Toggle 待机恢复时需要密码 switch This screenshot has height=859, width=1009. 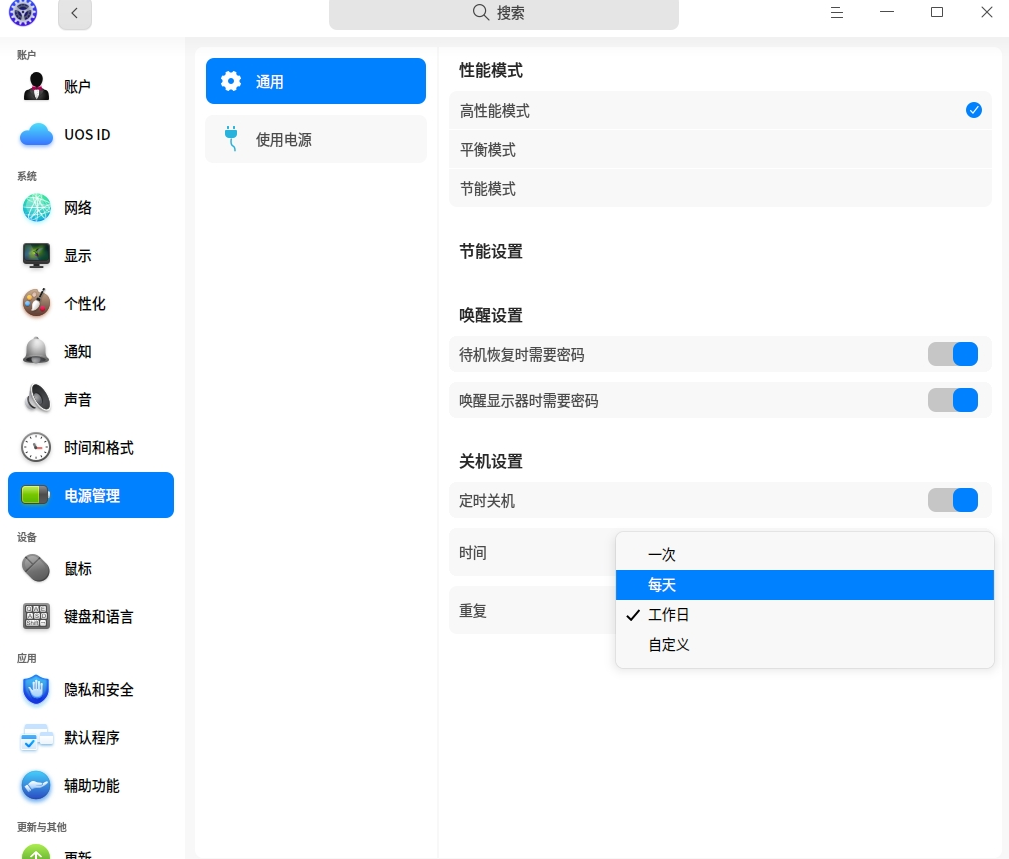coord(952,355)
